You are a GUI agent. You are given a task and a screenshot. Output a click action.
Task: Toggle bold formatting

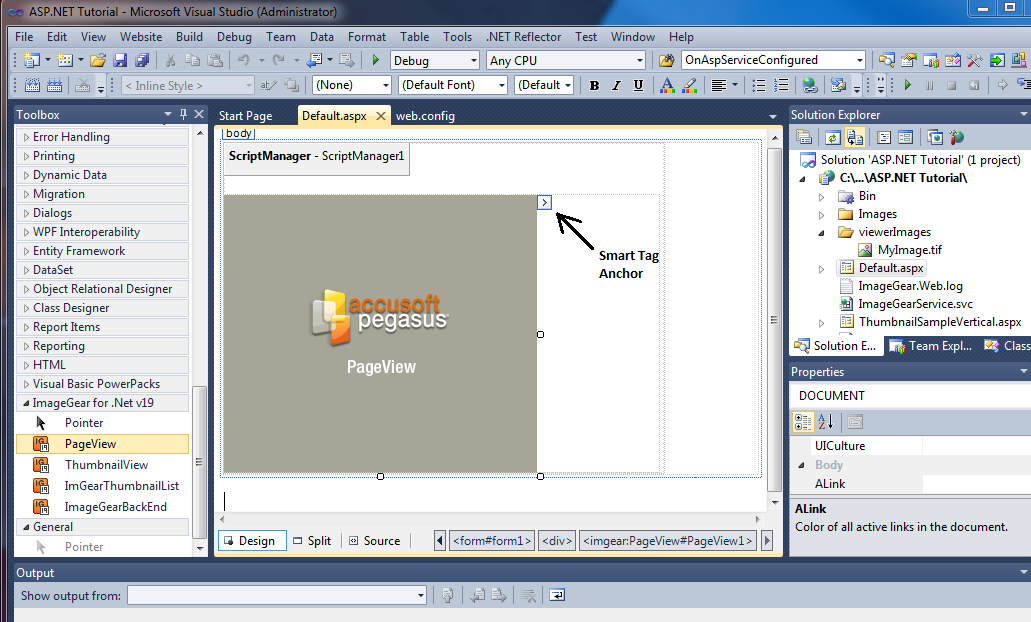(x=594, y=85)
